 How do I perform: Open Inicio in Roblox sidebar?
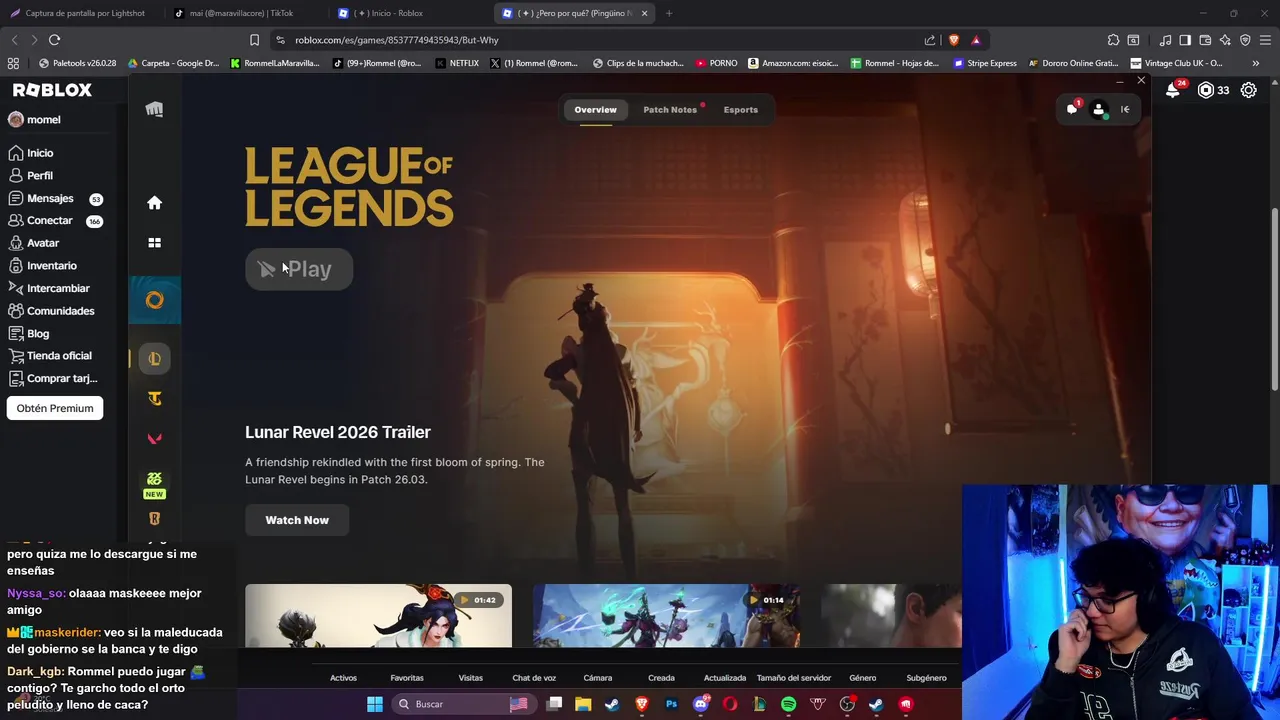(x=31, y=153)
